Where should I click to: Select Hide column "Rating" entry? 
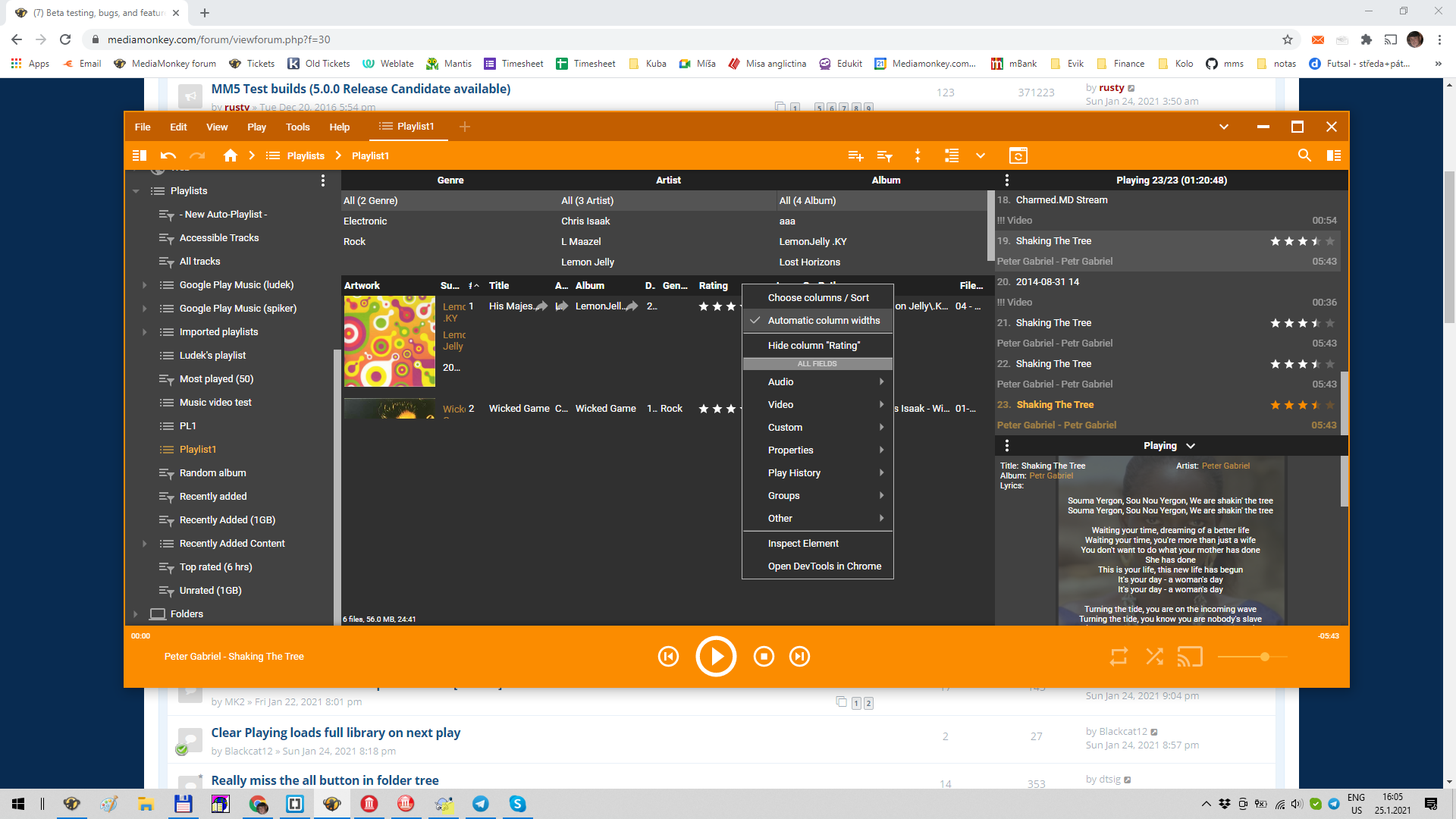point(814,346)
